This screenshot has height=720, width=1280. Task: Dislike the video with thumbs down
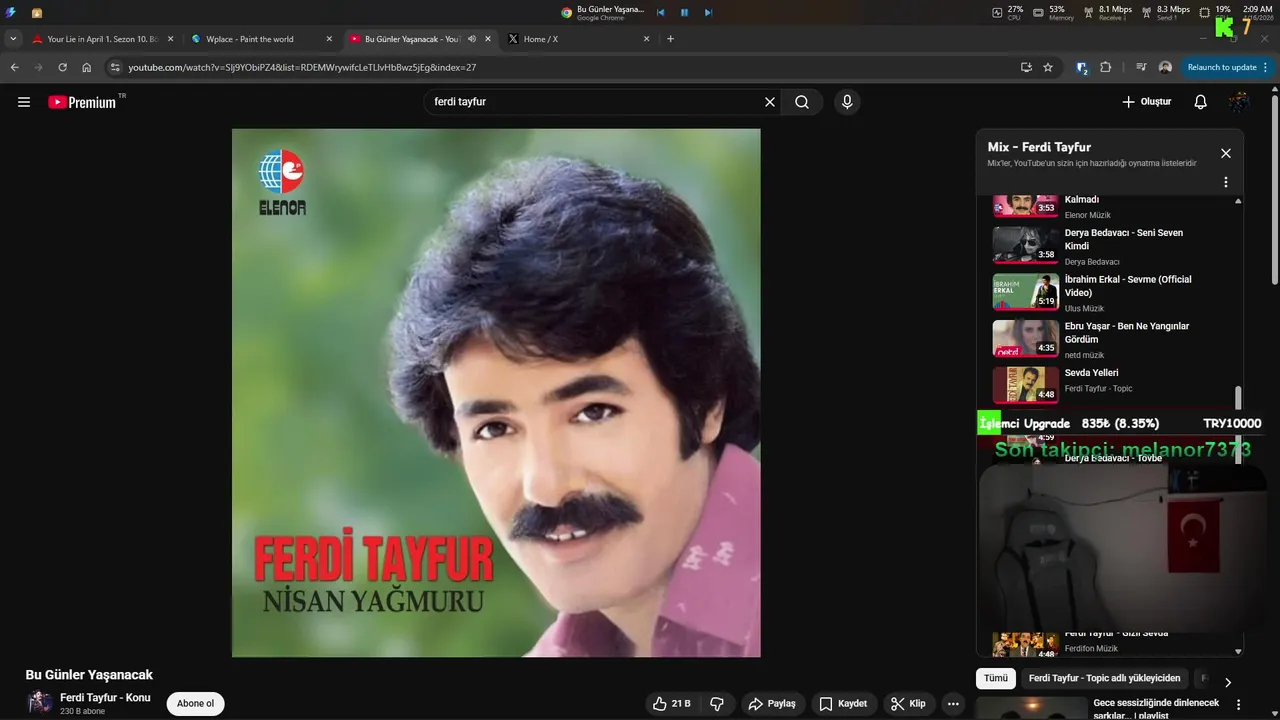click(717, 704)
